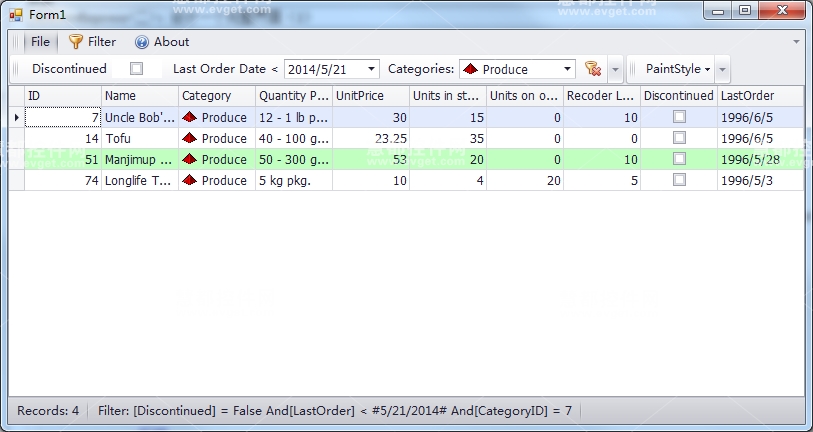
Task: Sort by Name column header
Action: point(140,96)
